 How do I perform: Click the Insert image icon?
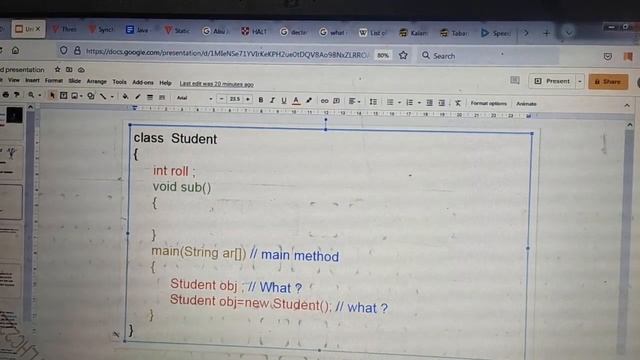[x=74, y=96]
